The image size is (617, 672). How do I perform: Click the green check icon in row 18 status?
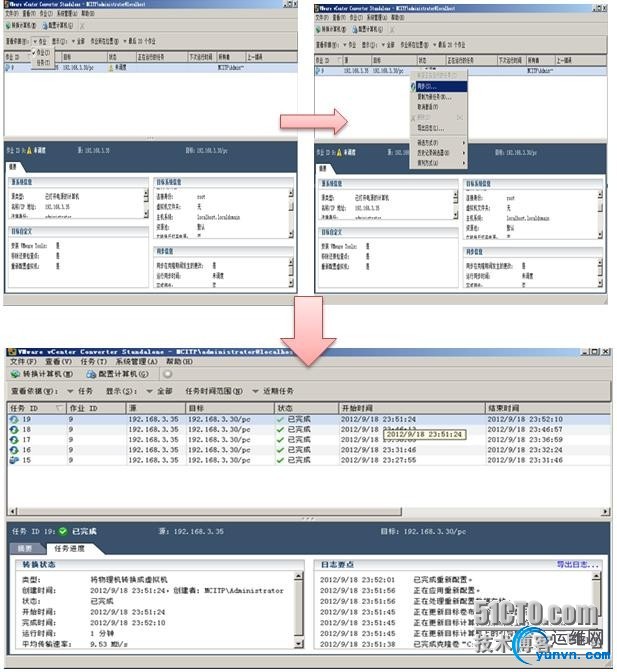(x=280, y=429)
